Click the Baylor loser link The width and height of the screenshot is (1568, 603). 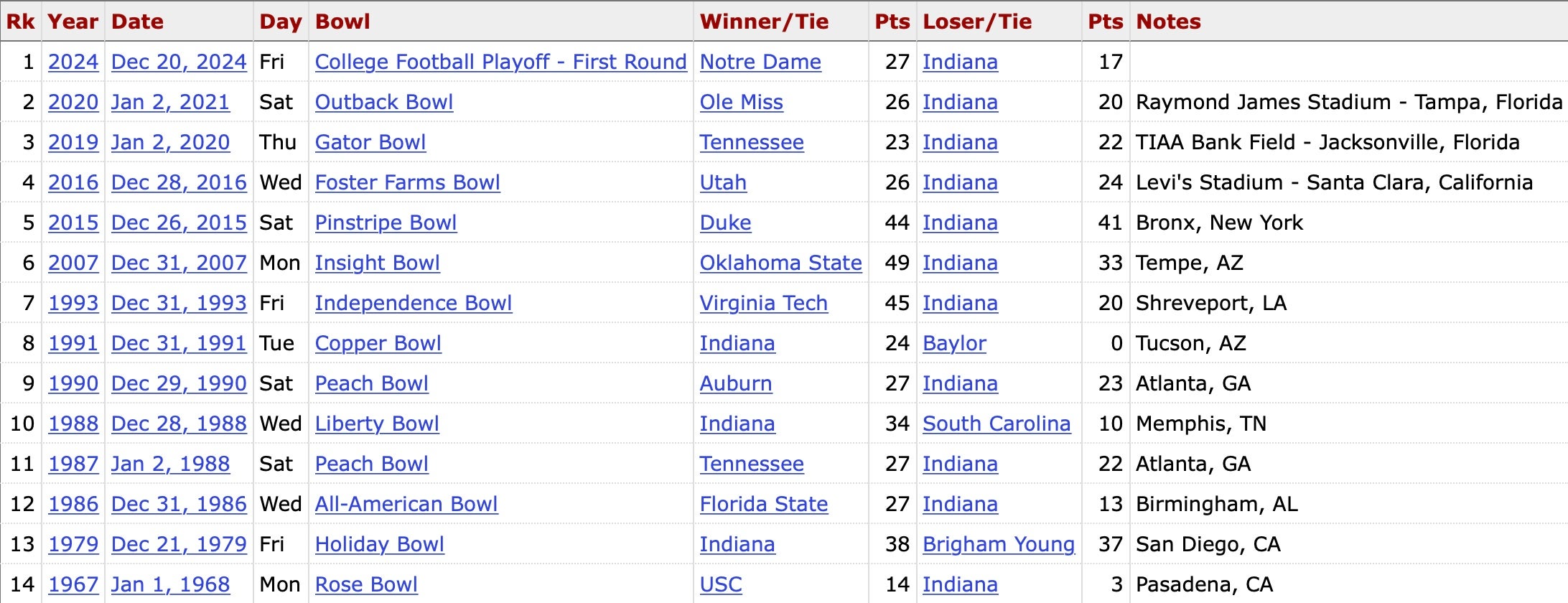pyautogui.click(x=954, y=343)
